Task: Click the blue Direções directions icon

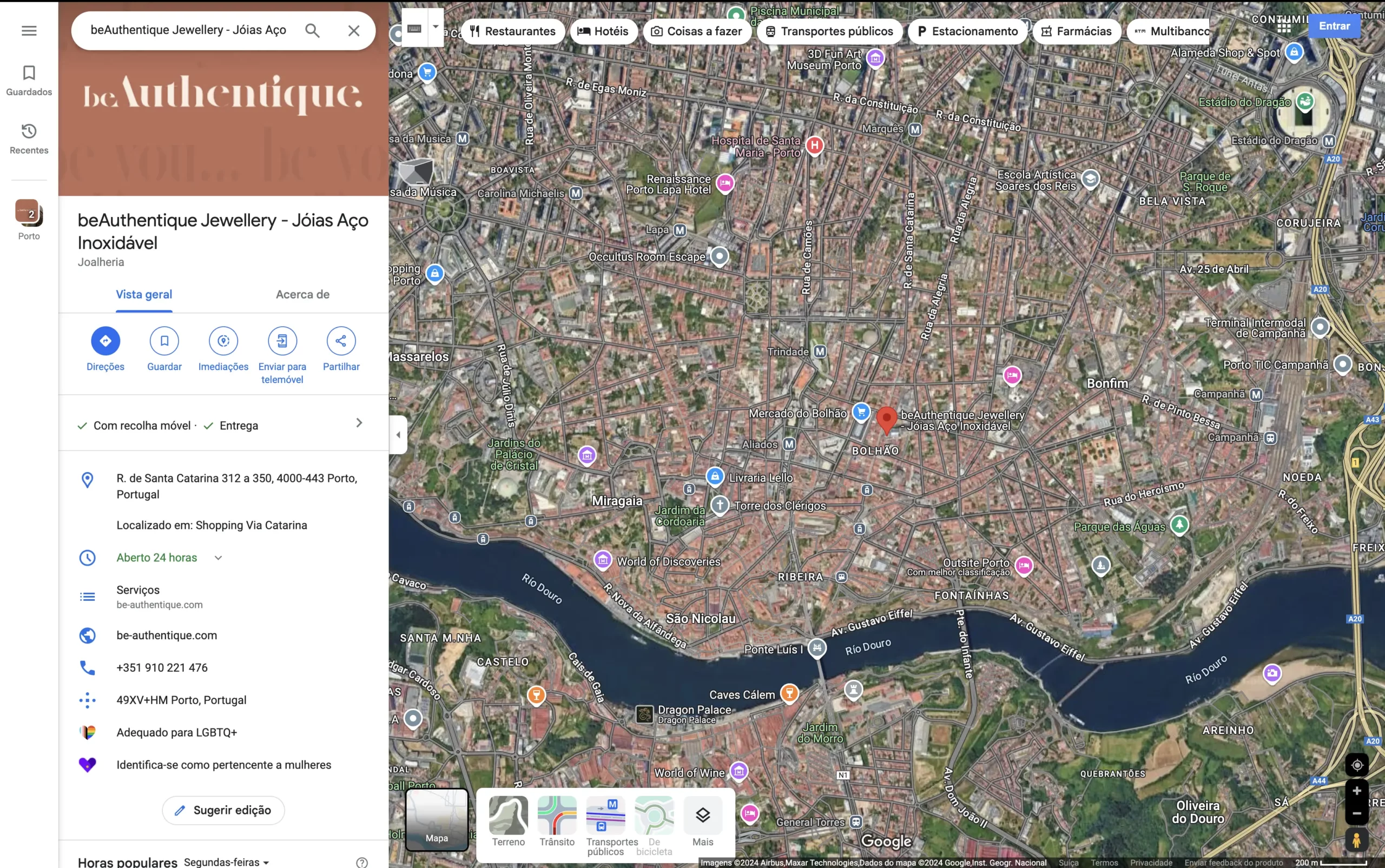Action: (105, 341)
